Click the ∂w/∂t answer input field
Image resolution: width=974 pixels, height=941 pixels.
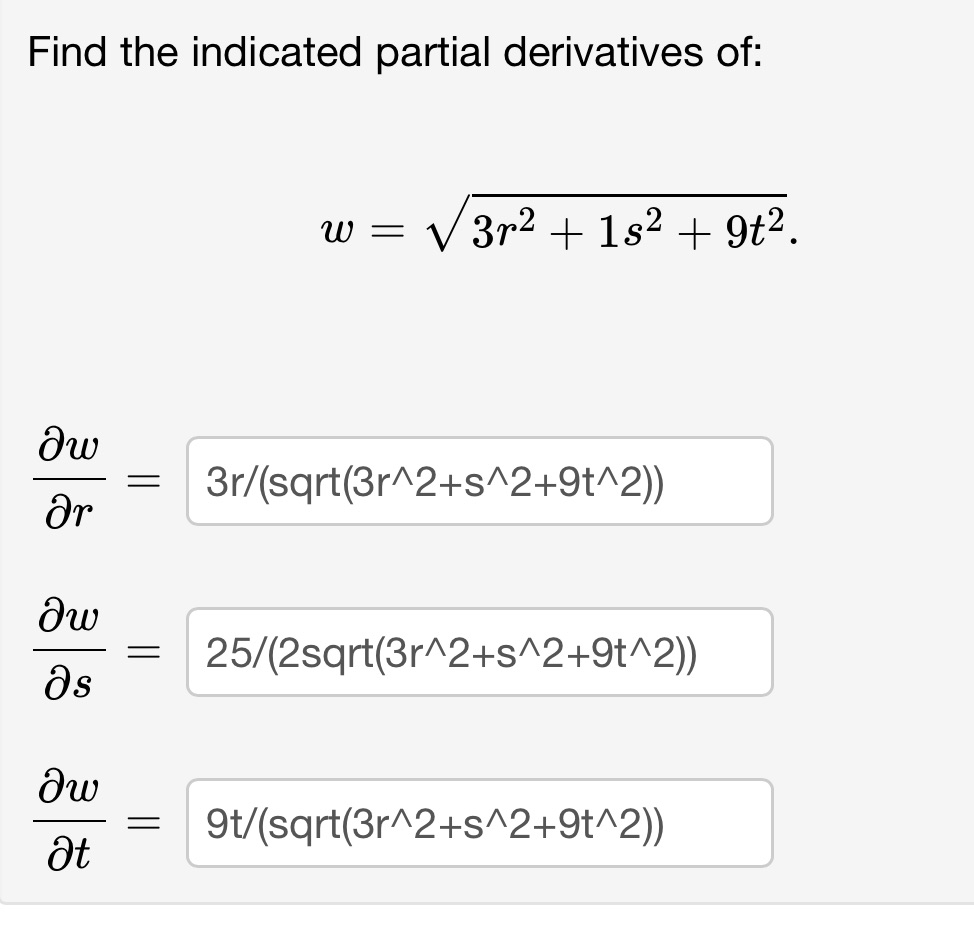tap(479, 822)
